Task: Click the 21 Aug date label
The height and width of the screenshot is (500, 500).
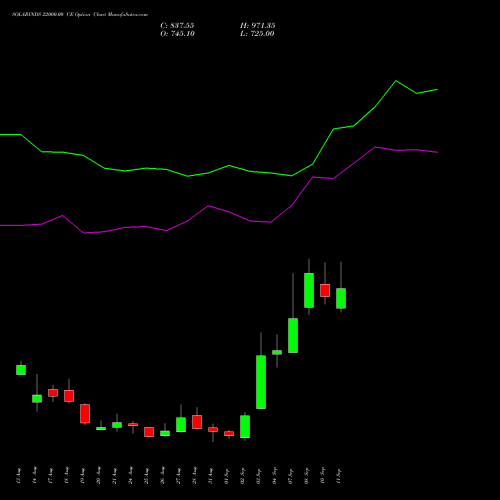Action: pyautogui.click(x=115, y=476)
